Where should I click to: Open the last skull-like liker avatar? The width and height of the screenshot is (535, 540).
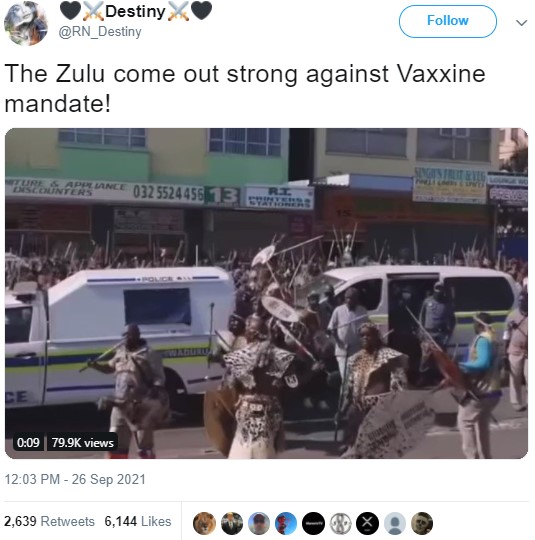[422, 523]
